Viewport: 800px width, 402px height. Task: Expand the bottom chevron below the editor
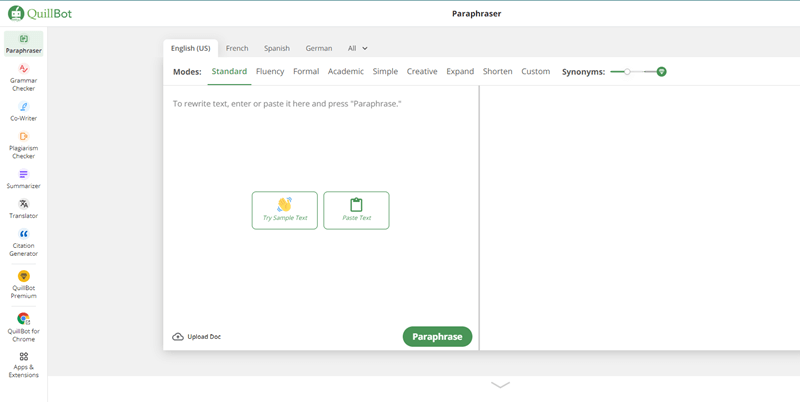[x=500, y=385]
